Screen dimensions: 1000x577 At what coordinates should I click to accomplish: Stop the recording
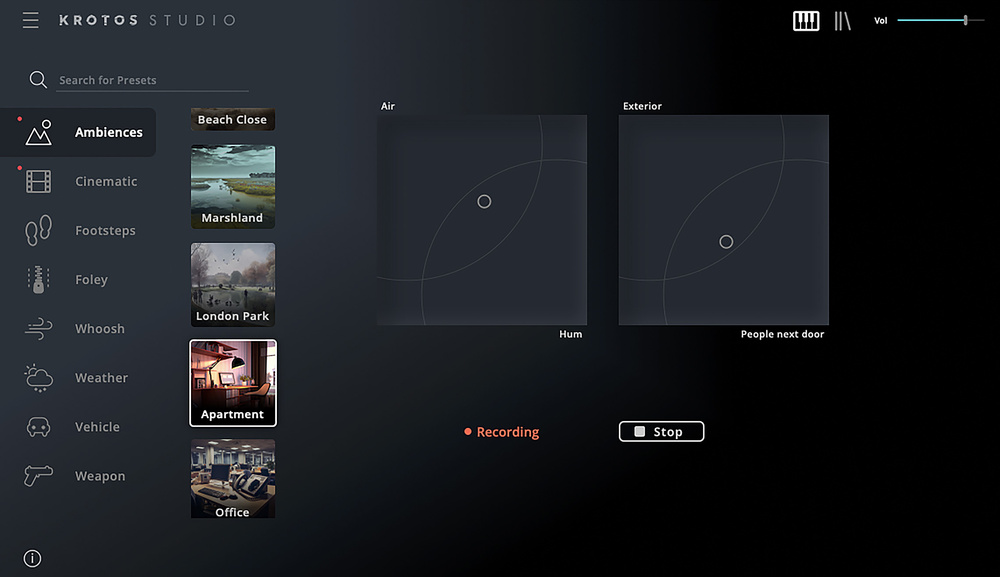(x=661, y=432)
